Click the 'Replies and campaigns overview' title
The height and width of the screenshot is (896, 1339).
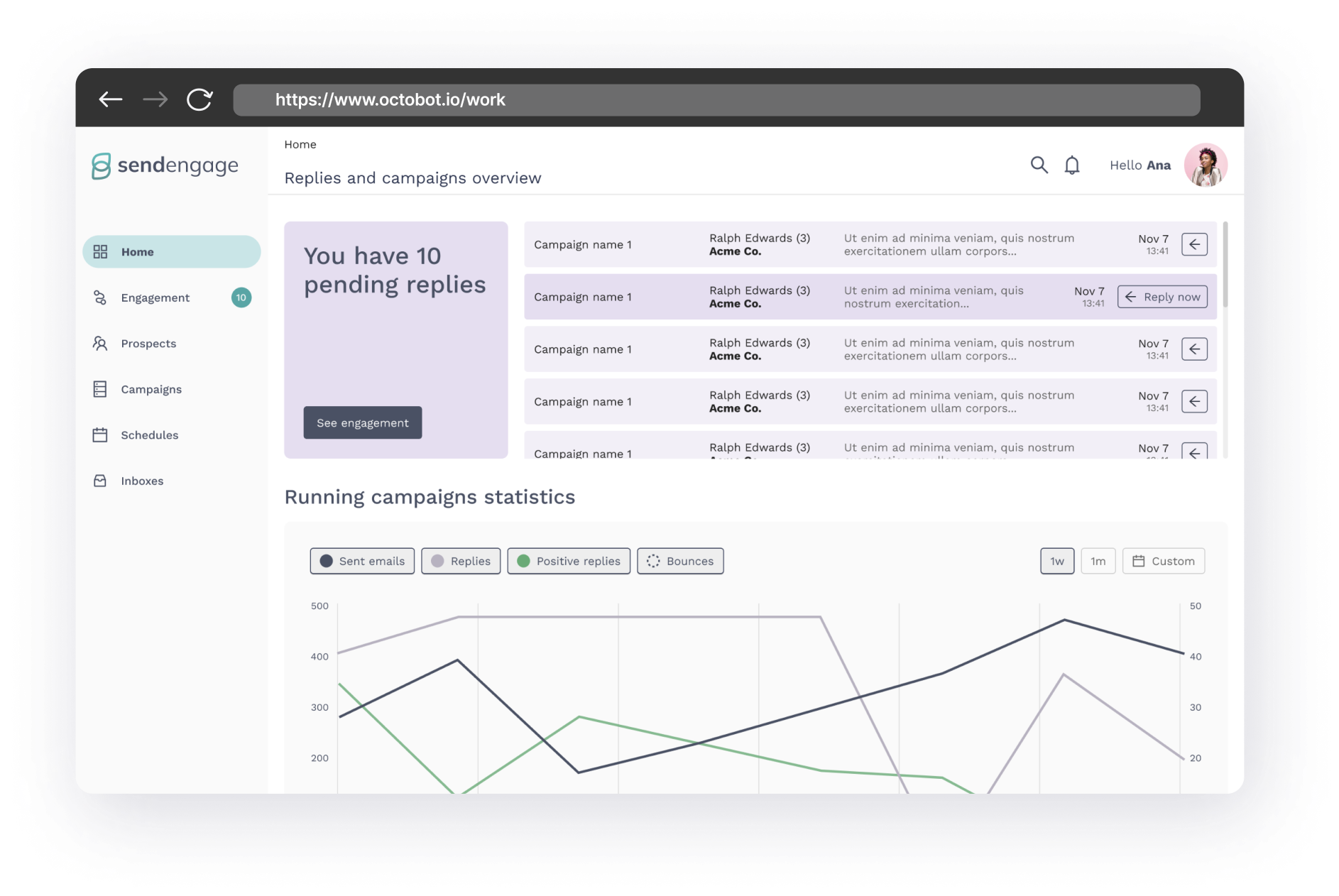click(x=412, y=178)
